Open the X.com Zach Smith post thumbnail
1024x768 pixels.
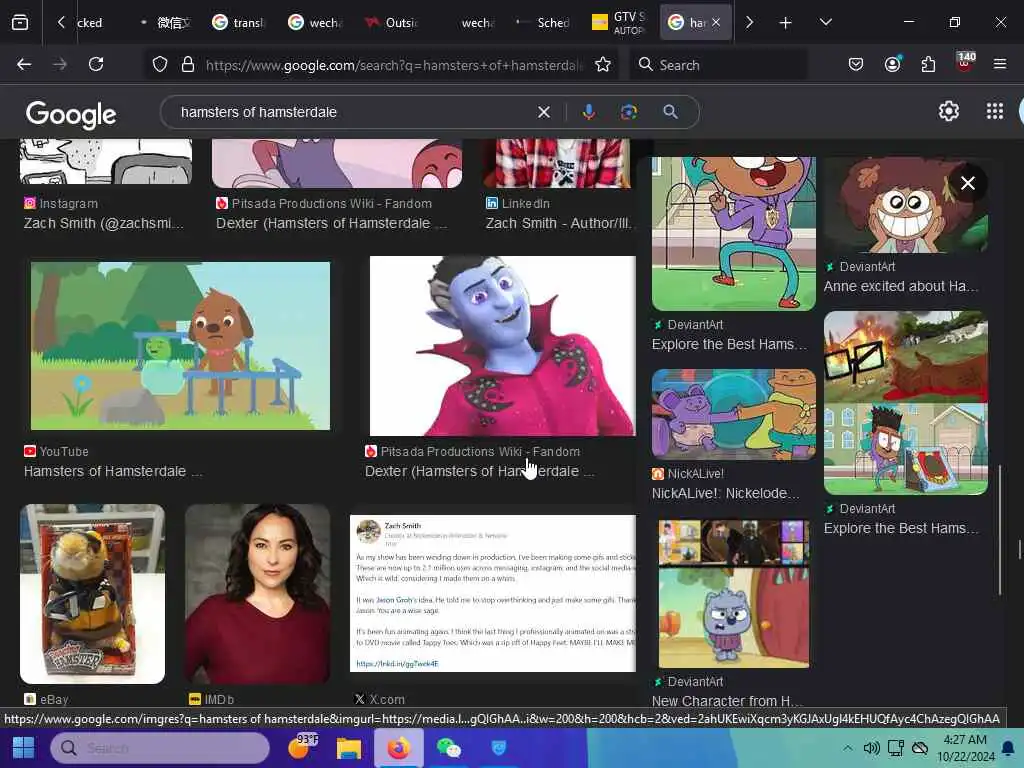[x=492, y=594]
